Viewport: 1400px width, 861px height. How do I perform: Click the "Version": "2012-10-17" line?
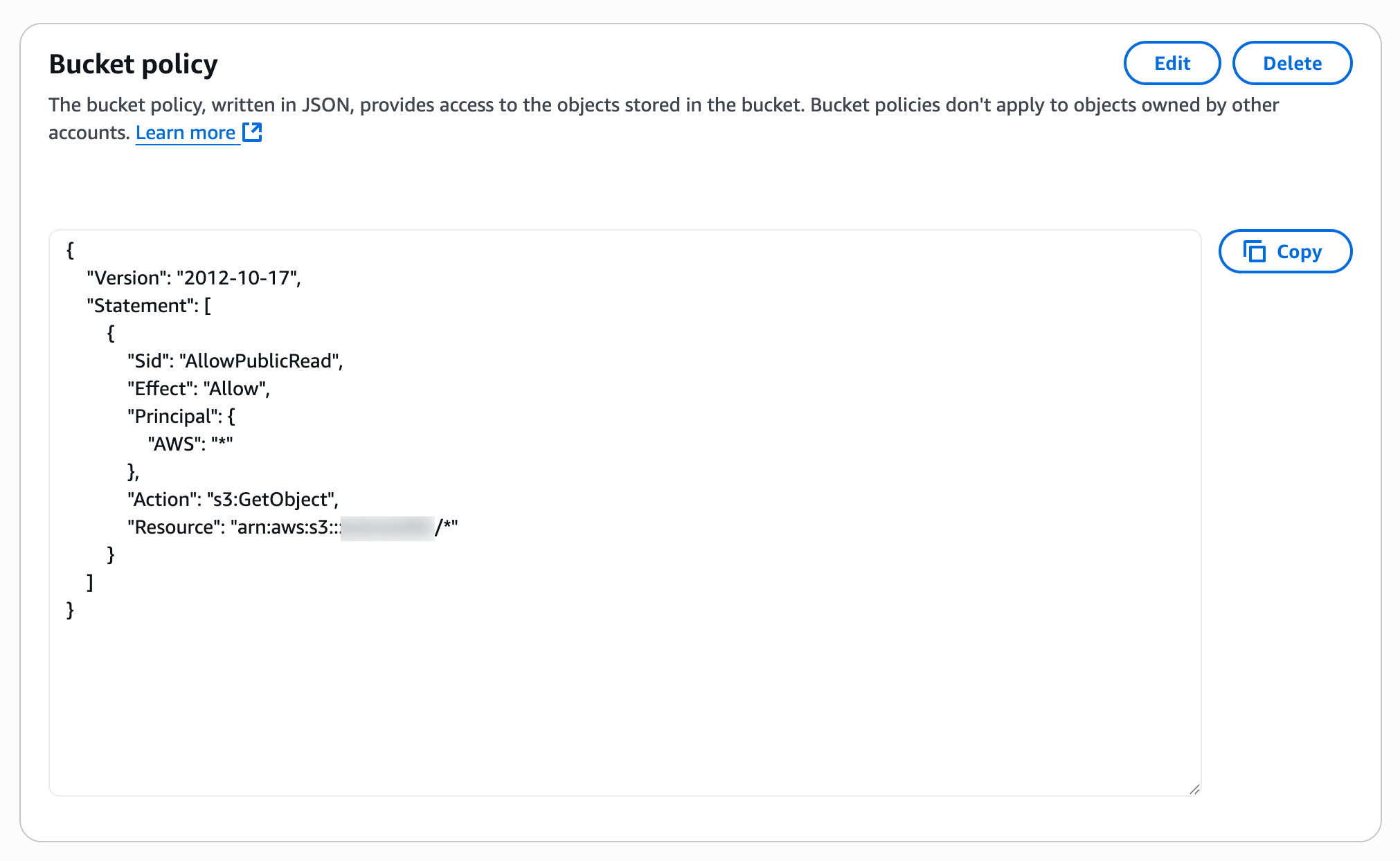(x=193, y=278)
